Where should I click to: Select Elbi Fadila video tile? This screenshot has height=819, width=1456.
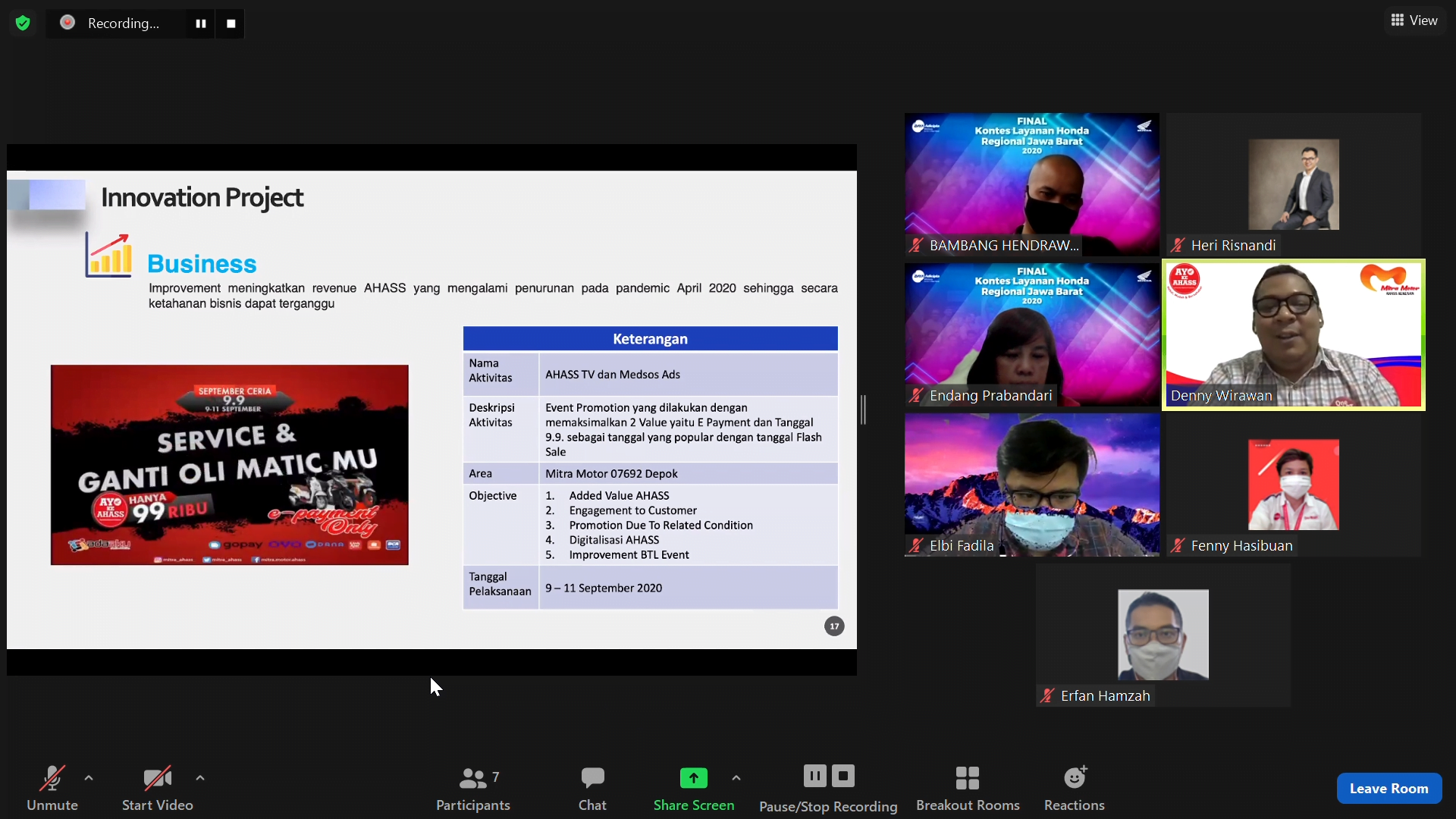(x=1032, y=485)
